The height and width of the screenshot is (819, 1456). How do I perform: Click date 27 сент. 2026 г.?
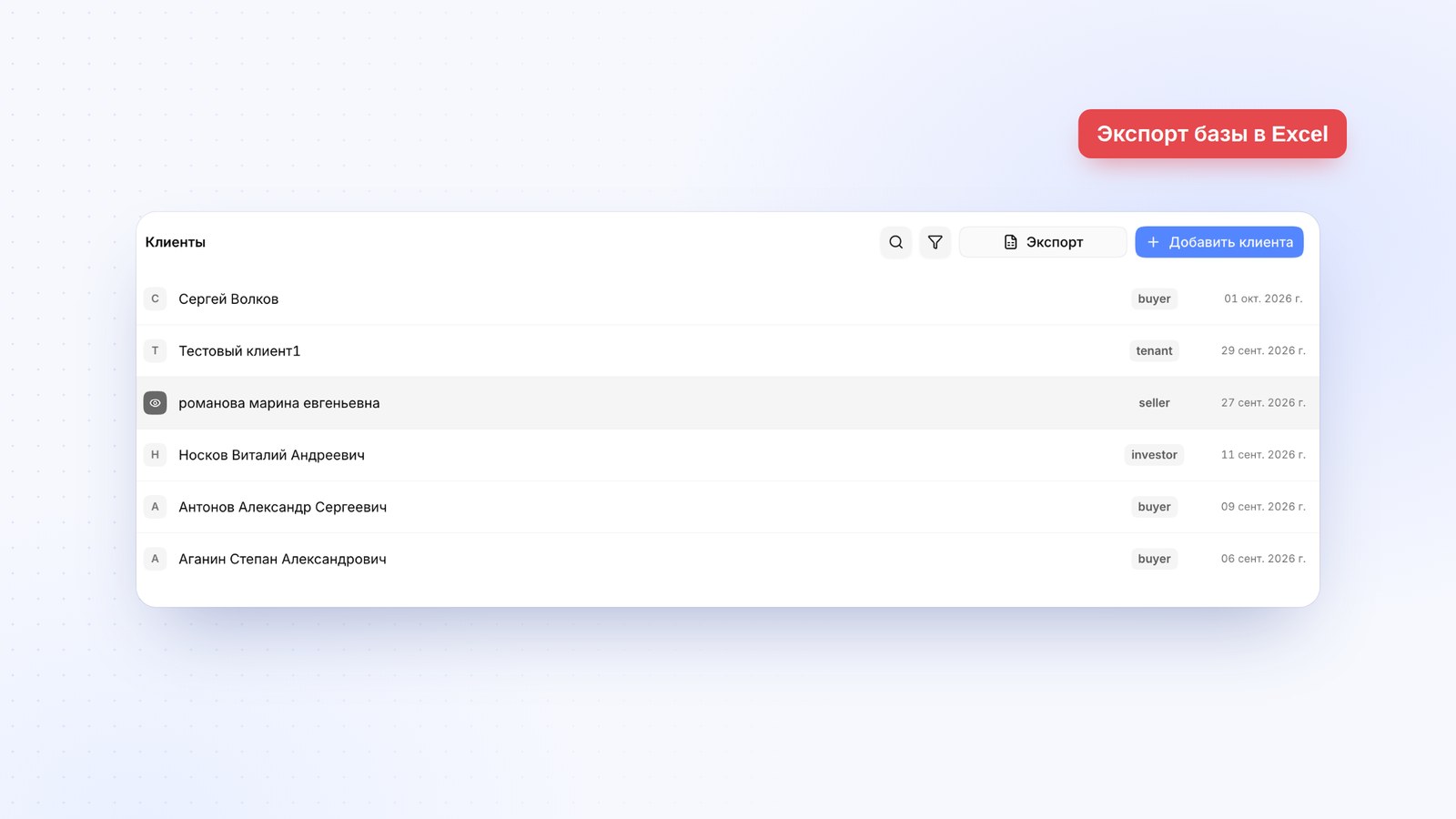tap(1263, 402)
